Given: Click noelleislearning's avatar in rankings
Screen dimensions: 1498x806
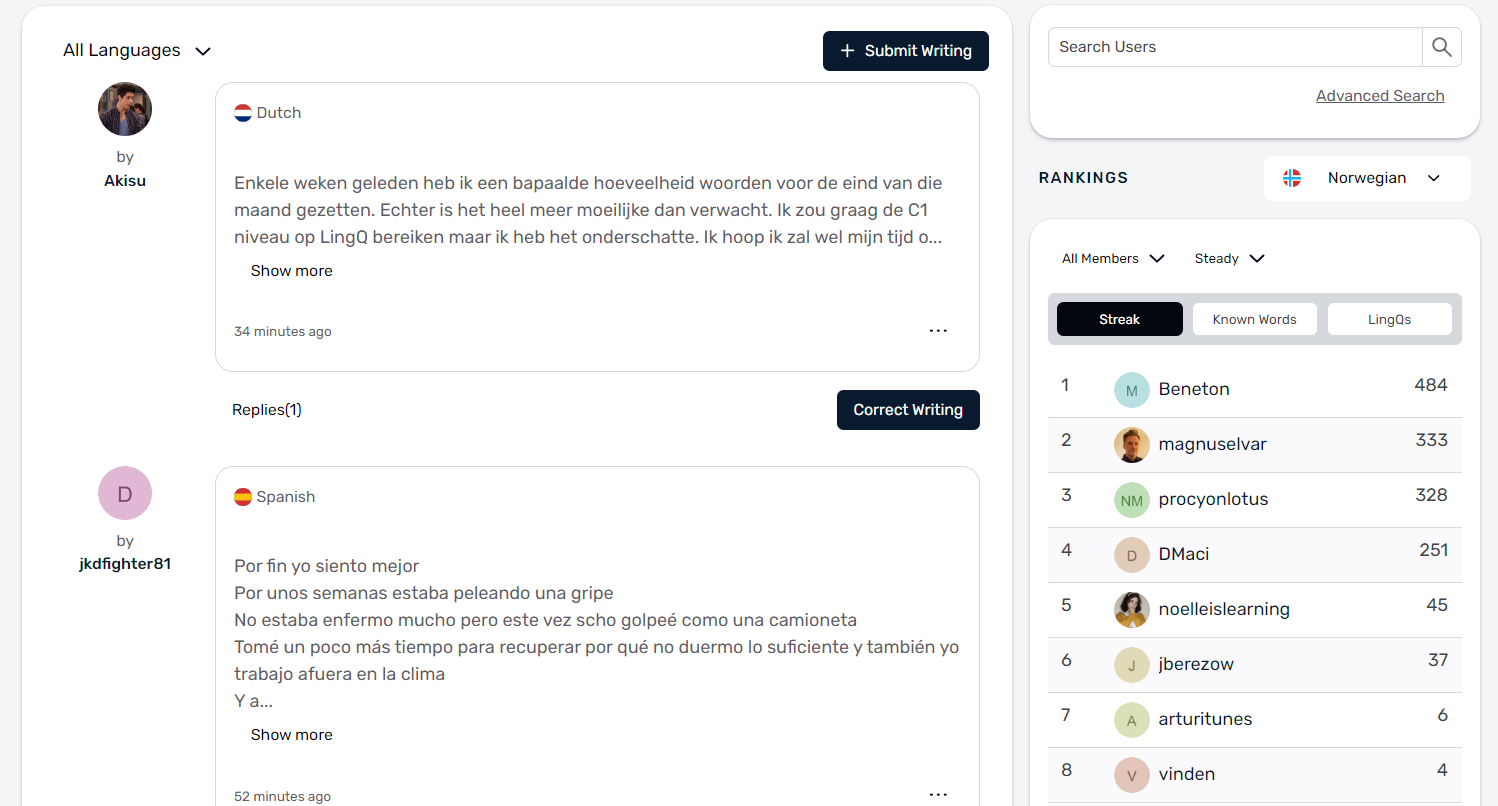Looking at the screenshot, I should 1132,610.
